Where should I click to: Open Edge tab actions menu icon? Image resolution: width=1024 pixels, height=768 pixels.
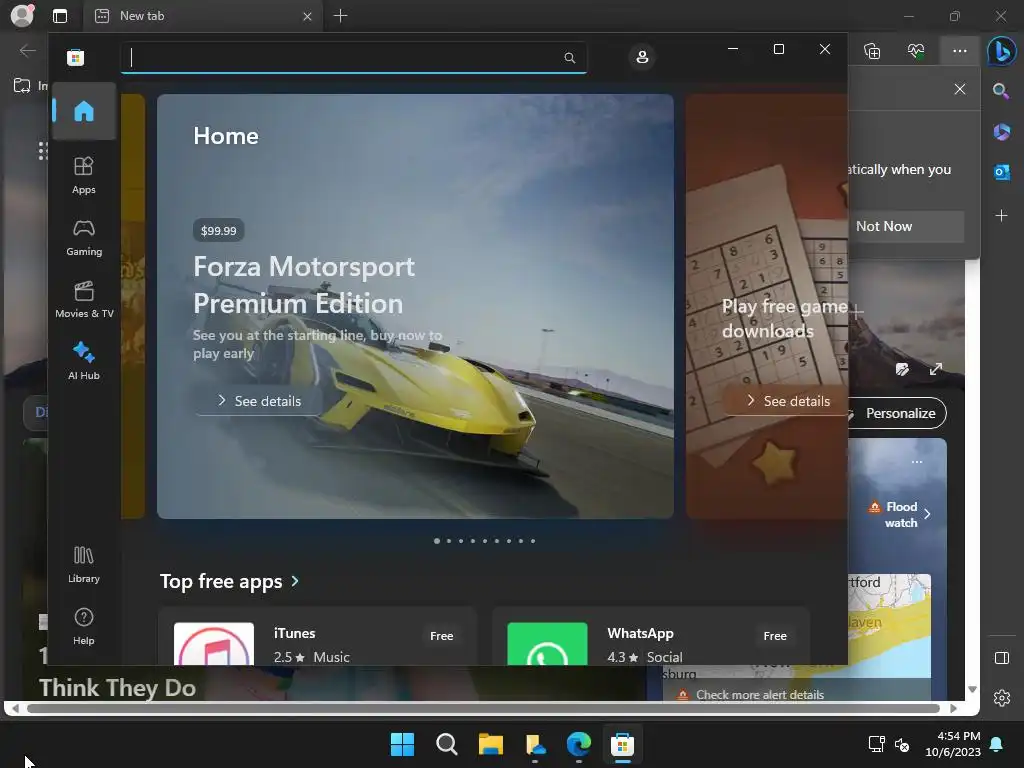pos(59,16)
